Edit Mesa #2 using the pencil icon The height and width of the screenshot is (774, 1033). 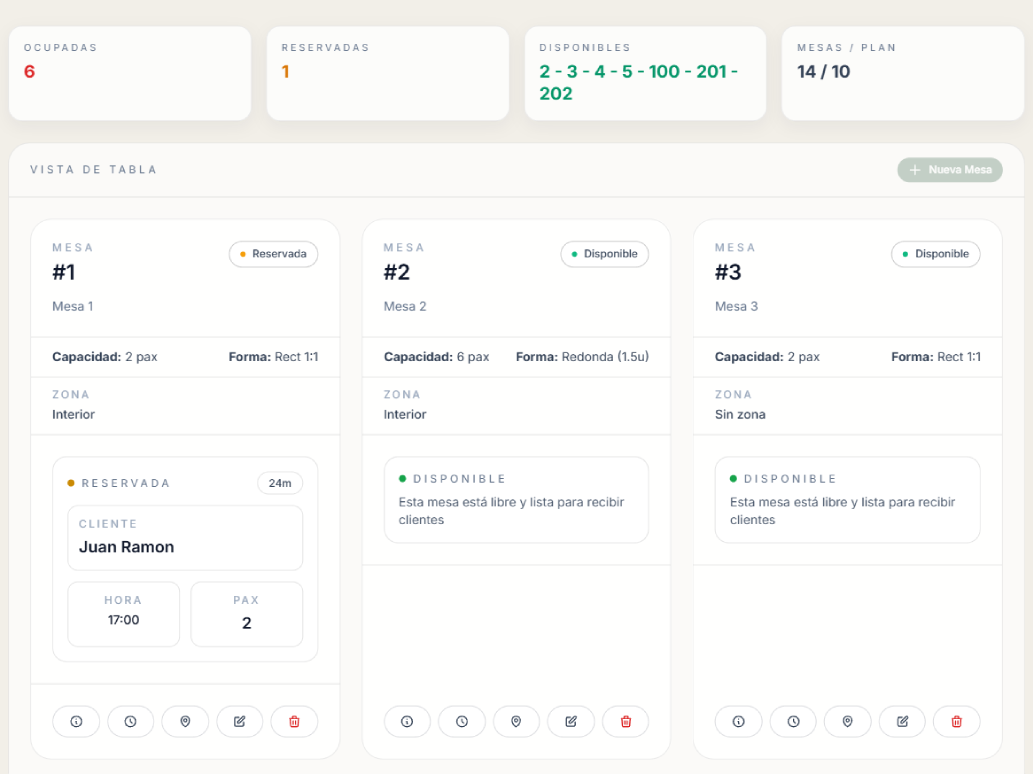click(571, 721)
